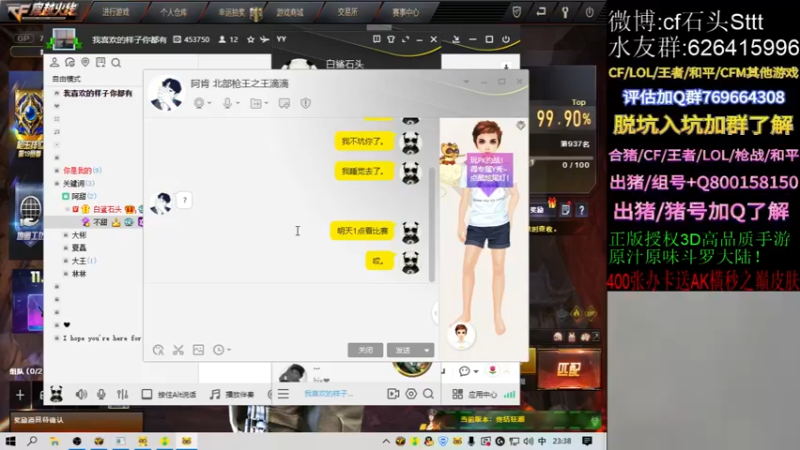Click the location pin icon in the YY toolbar
The width and height of the screenshot is (800, 450).
pyautogui.click(x=85, y=62)
